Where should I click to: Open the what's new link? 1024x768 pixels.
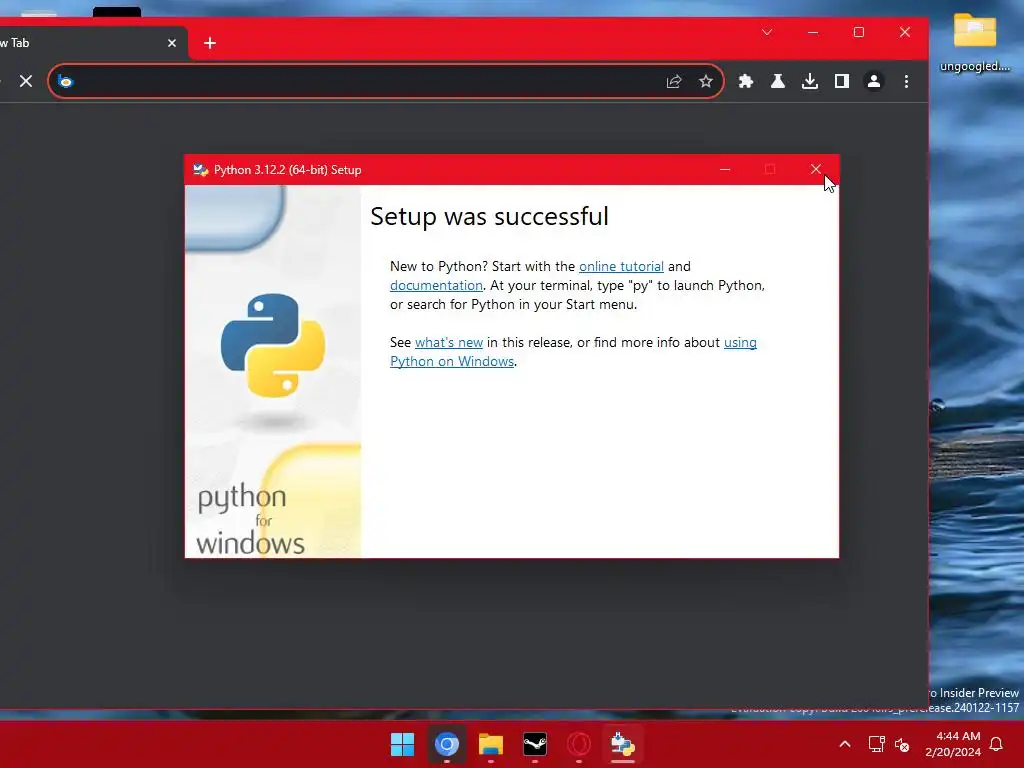coord(449,342)
